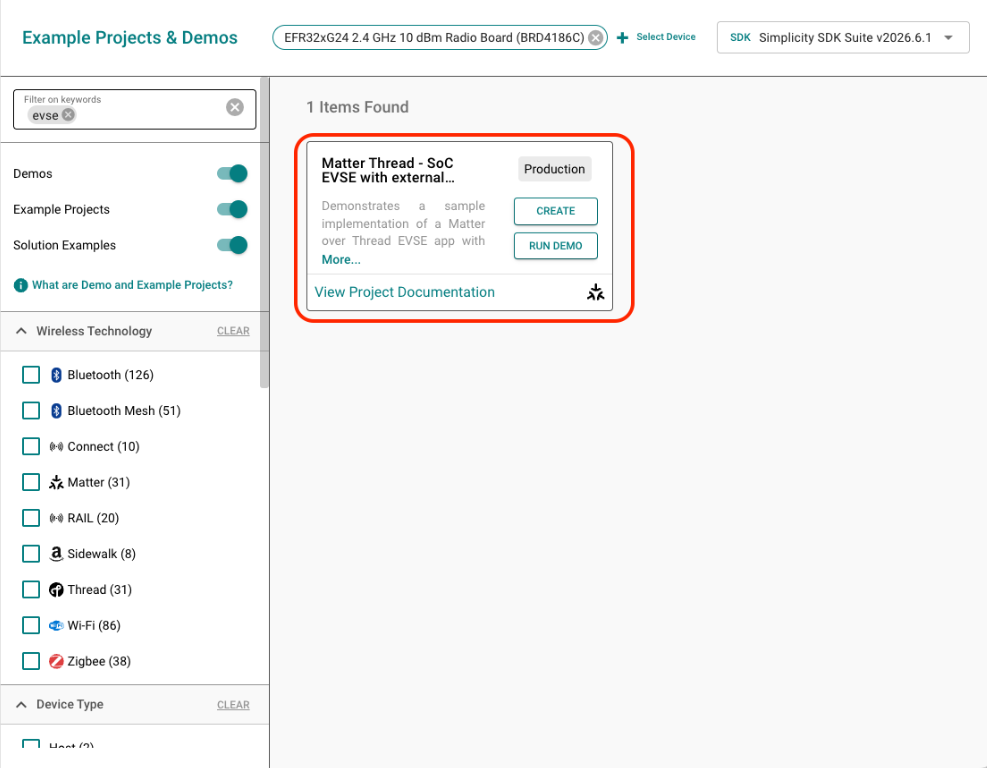
Task: Toggle the Solution Examples switch
Action: coord(232,245)
